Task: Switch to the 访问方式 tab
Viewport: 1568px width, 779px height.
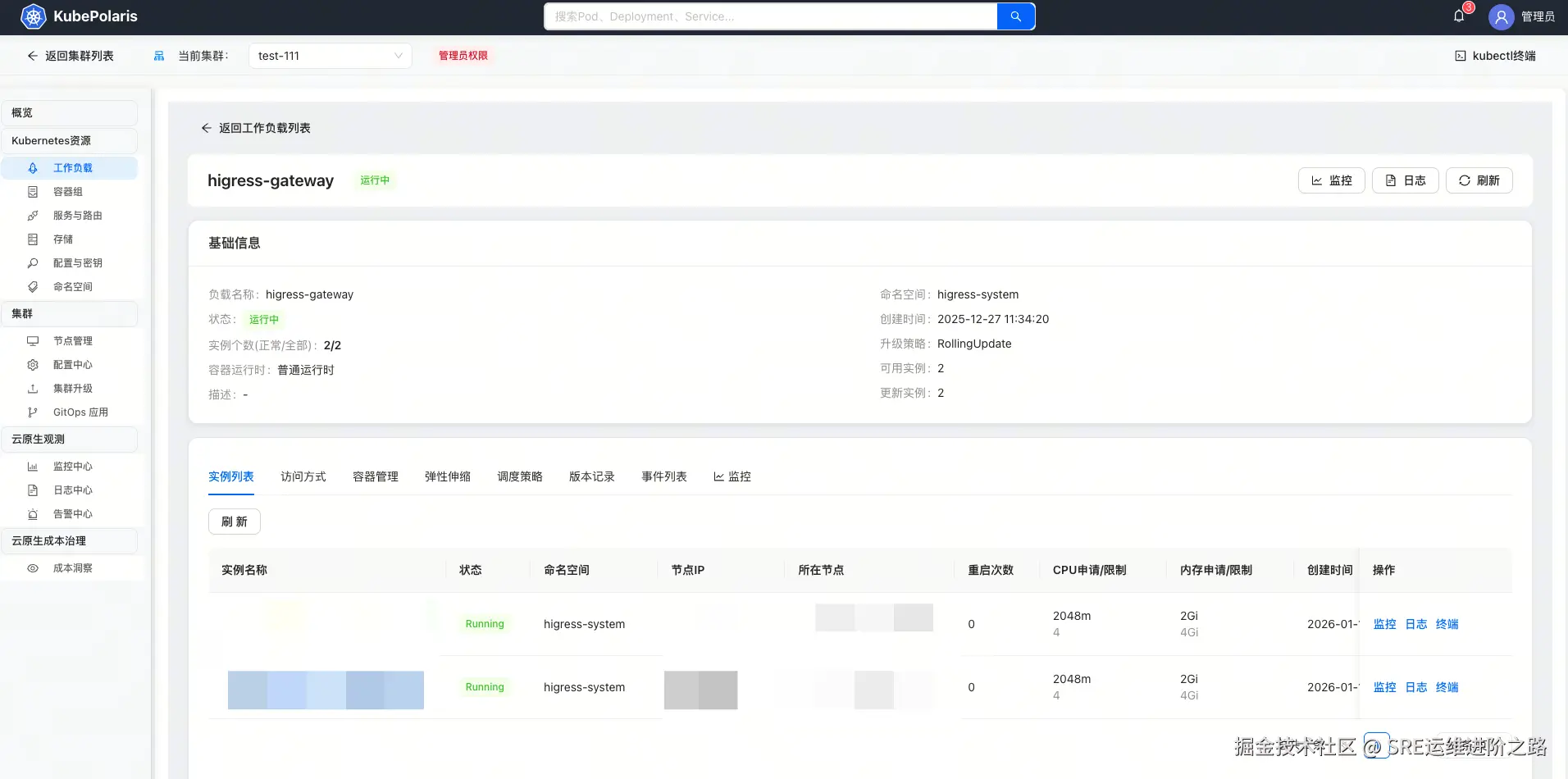Action: pyautogui.click(x=303, y=476)
